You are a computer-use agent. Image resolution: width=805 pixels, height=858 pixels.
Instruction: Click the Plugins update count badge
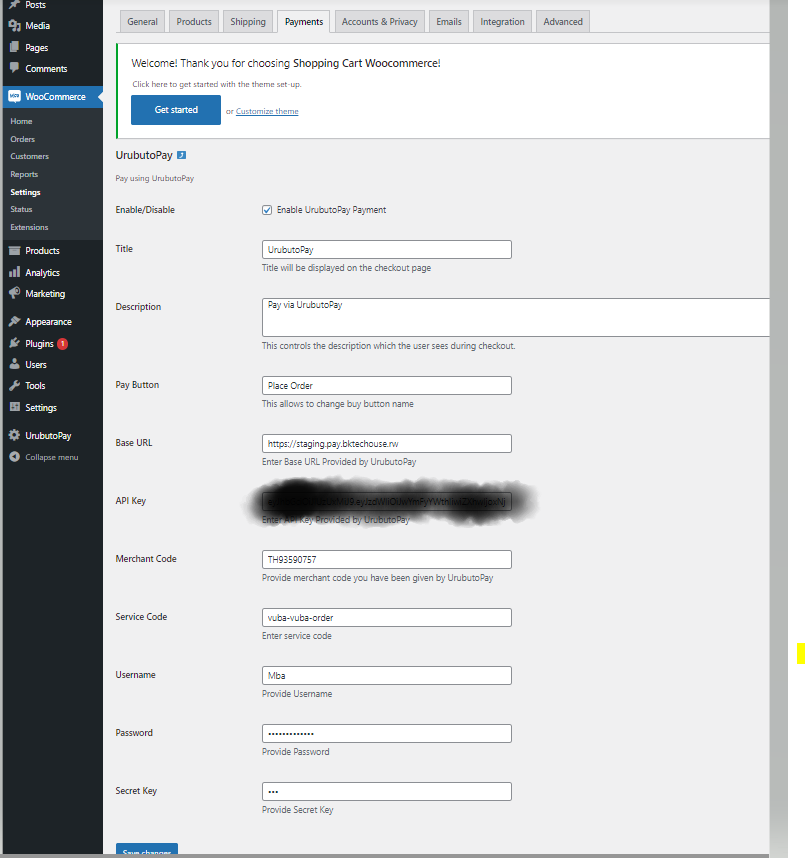pyautogui.click(x=62, y=344)
